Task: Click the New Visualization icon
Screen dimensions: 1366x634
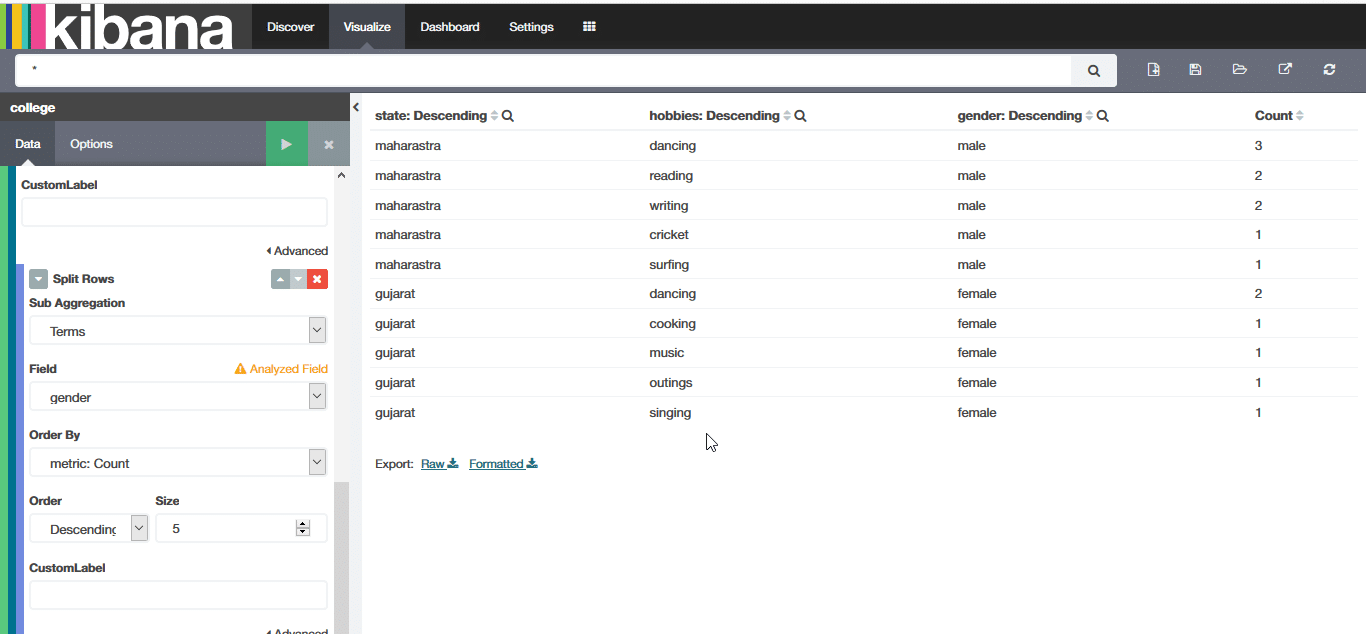Action: 1153,70
